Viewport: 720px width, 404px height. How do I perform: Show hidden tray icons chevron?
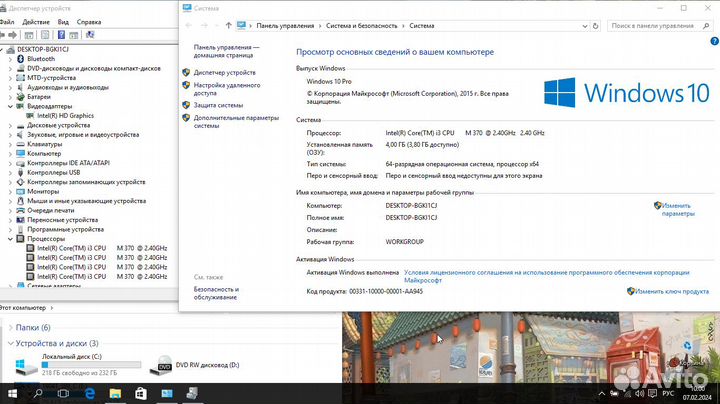602,394
